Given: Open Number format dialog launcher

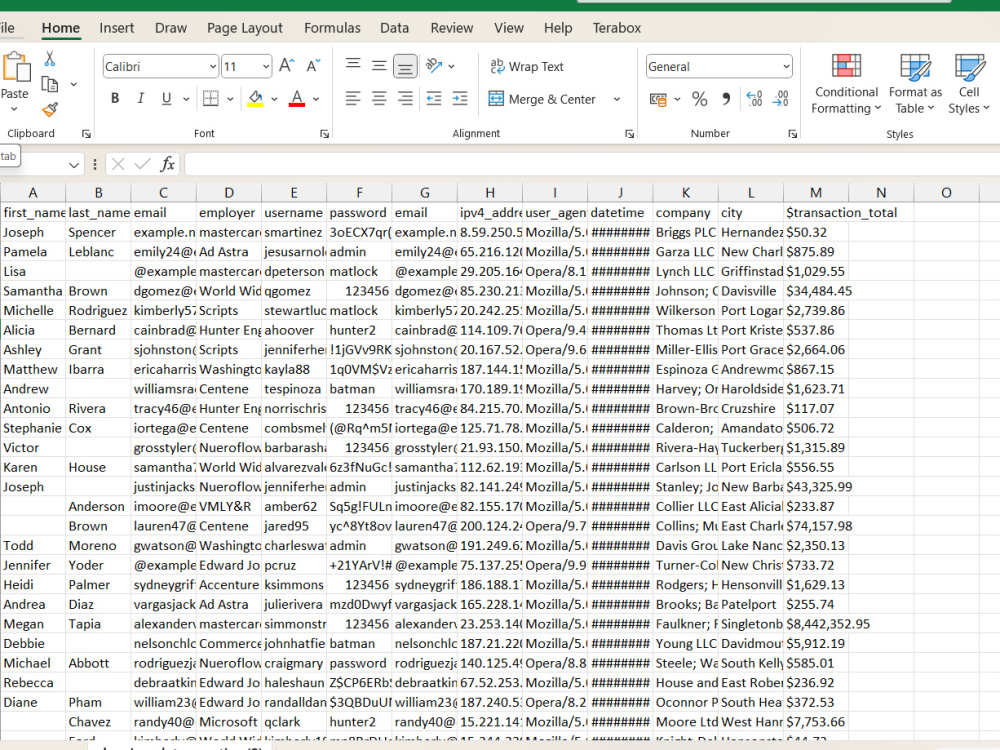Looking at the screenshot, I should coord(793,134).
